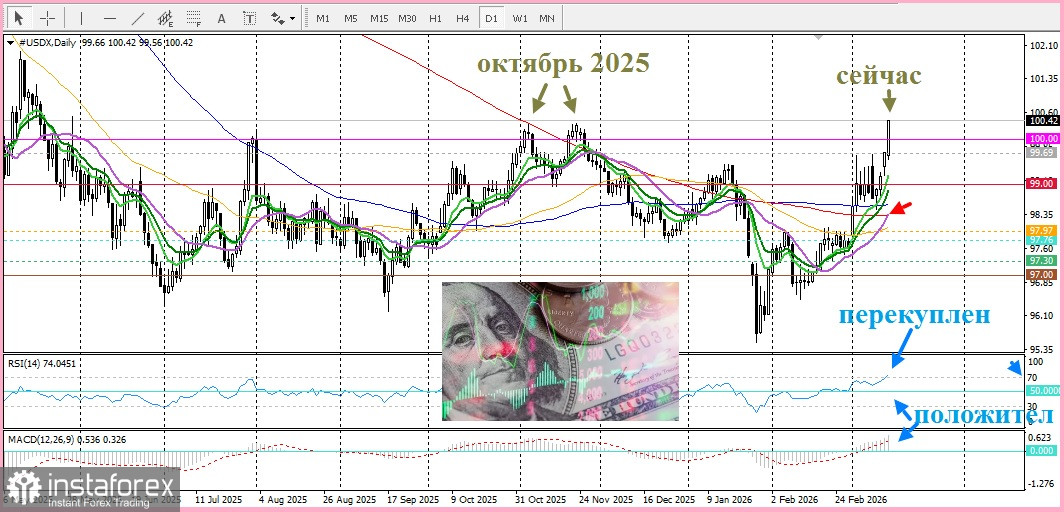
Task: Select the Equidistant Channel tool
Action: click(166, 18)
